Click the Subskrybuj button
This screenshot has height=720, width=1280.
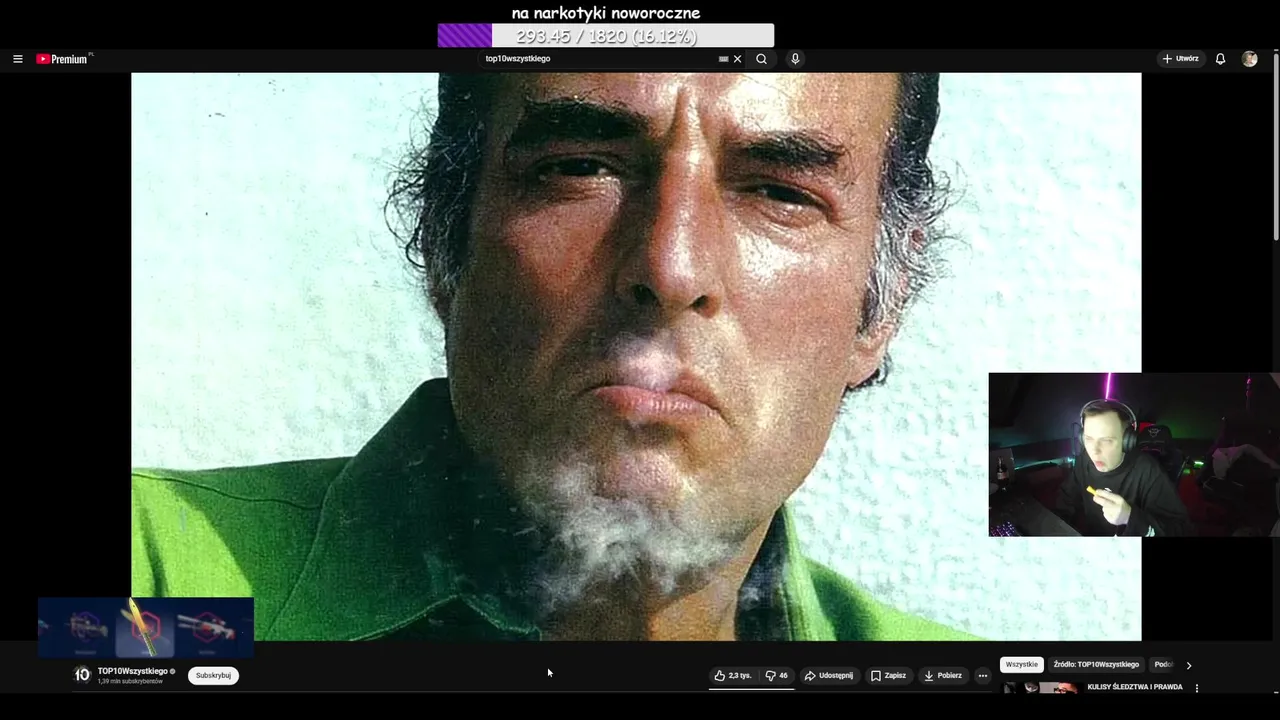[x=213, y=675]
